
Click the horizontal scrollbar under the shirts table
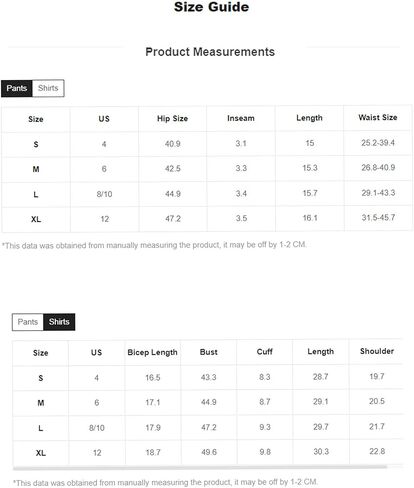pos(200,467)
